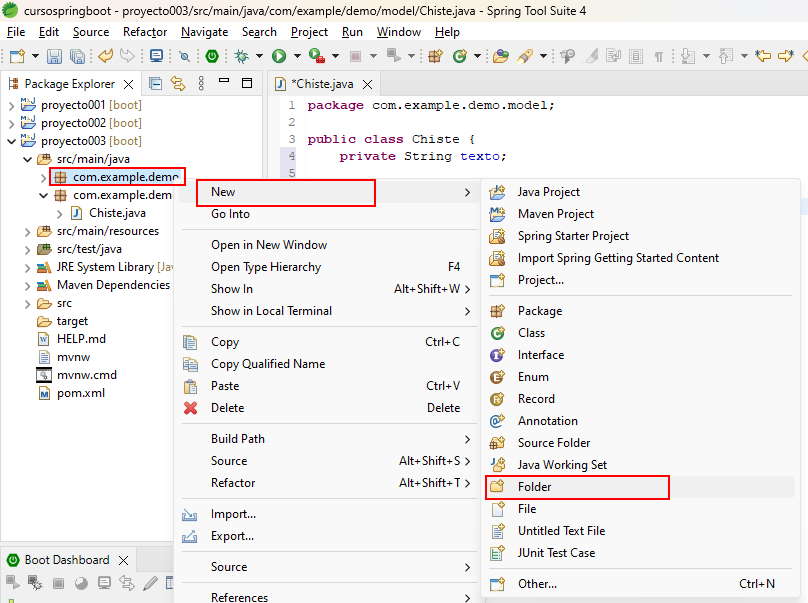Viewport: 808px width, 603px height.
Task: Close the Boot Dashboard tab
Action: 124,560
